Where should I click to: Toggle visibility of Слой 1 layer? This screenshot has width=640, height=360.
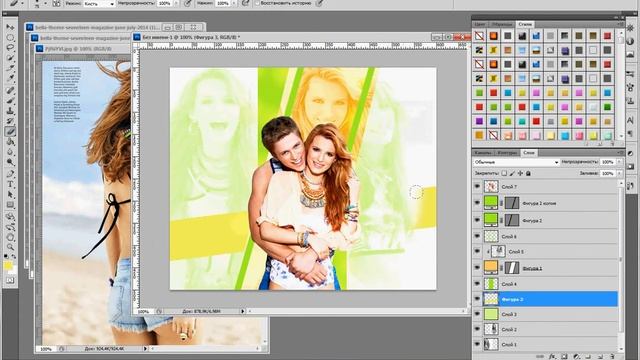pyautogui.click(x=477, y=344)
